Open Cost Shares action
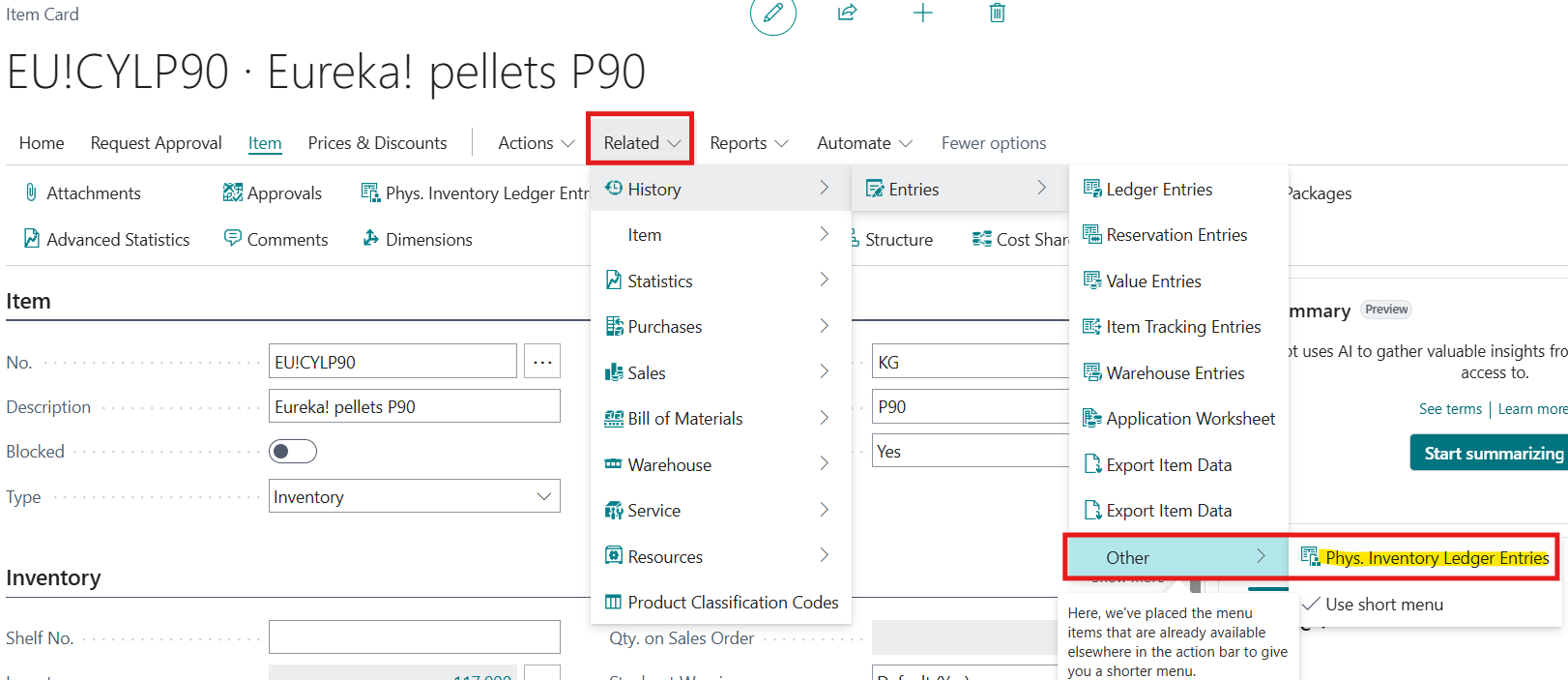This screenshot has width=1568, height=680. tap(1020, 239)
